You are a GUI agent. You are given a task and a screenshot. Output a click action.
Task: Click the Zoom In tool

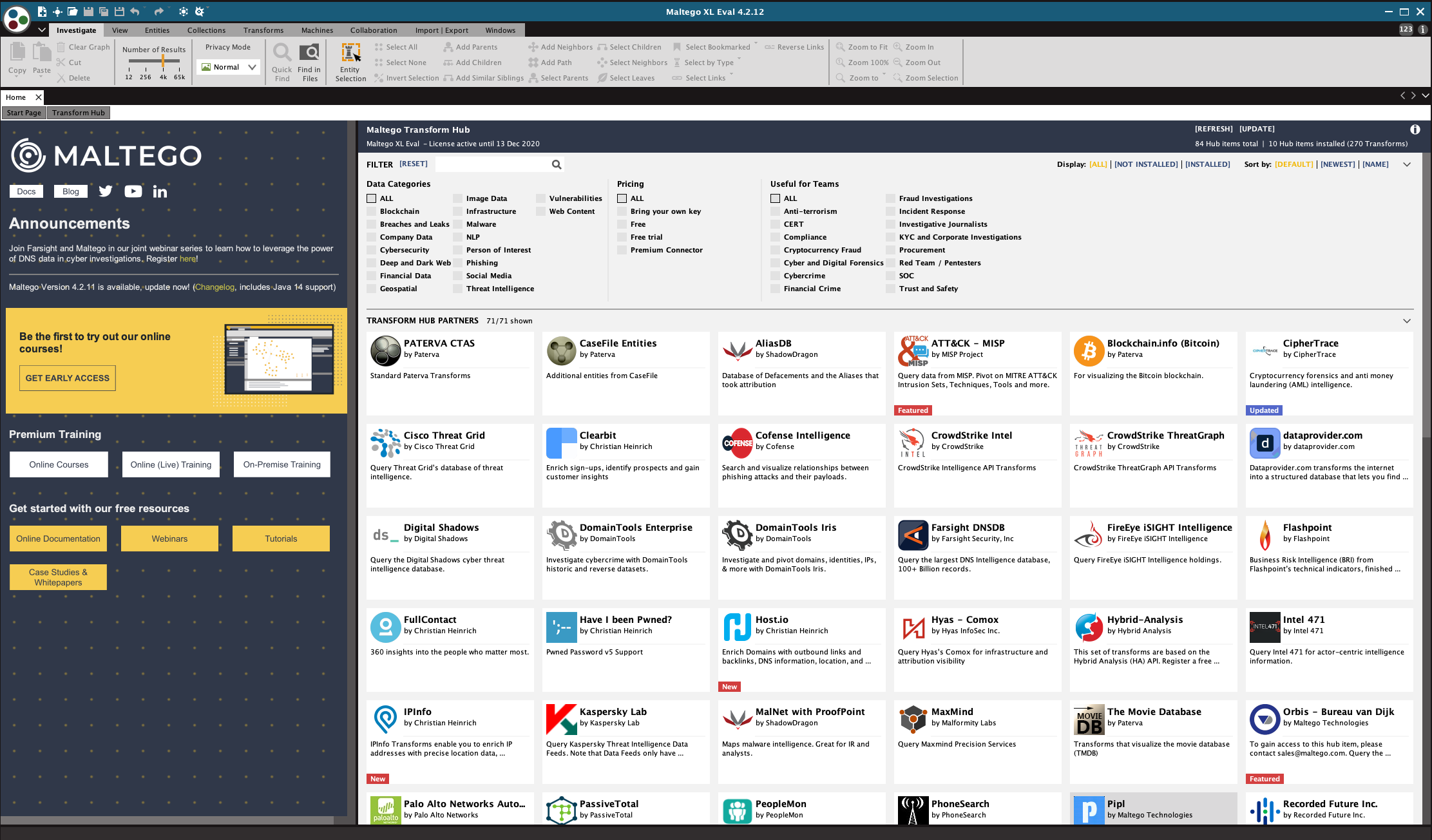(913, 47)
